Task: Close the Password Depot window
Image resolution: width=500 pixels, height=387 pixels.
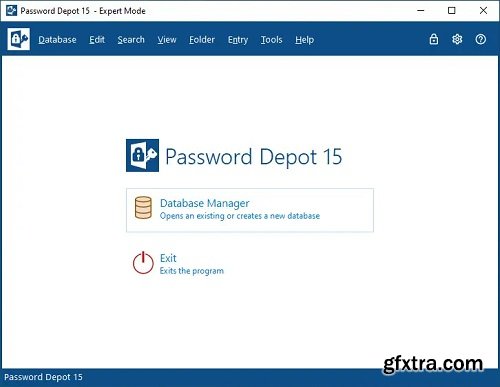Action: (x=483, y=11)
